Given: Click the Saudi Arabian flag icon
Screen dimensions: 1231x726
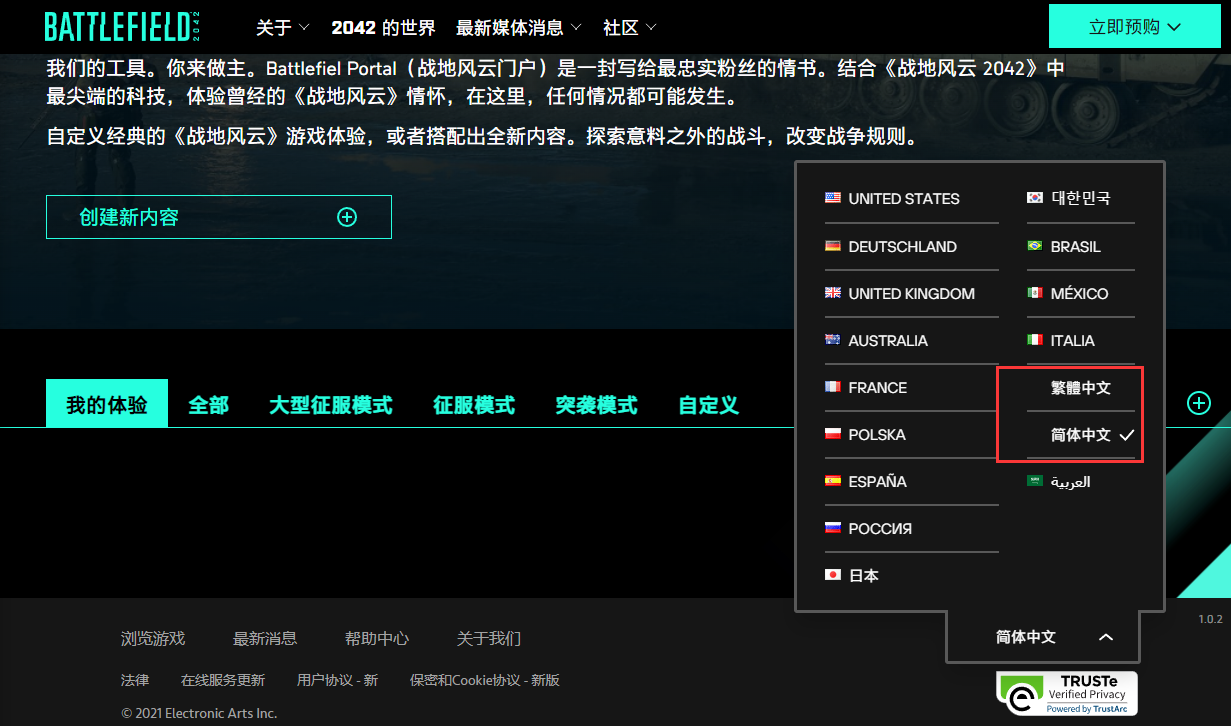Looking at the screenshot, I should [x=1035, y=481].
